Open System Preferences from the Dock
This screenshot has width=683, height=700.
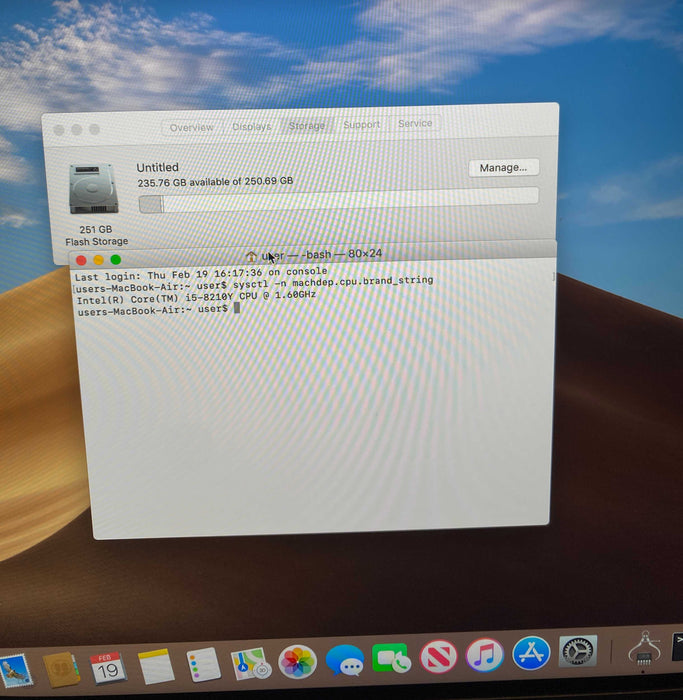tap(578, 651)
